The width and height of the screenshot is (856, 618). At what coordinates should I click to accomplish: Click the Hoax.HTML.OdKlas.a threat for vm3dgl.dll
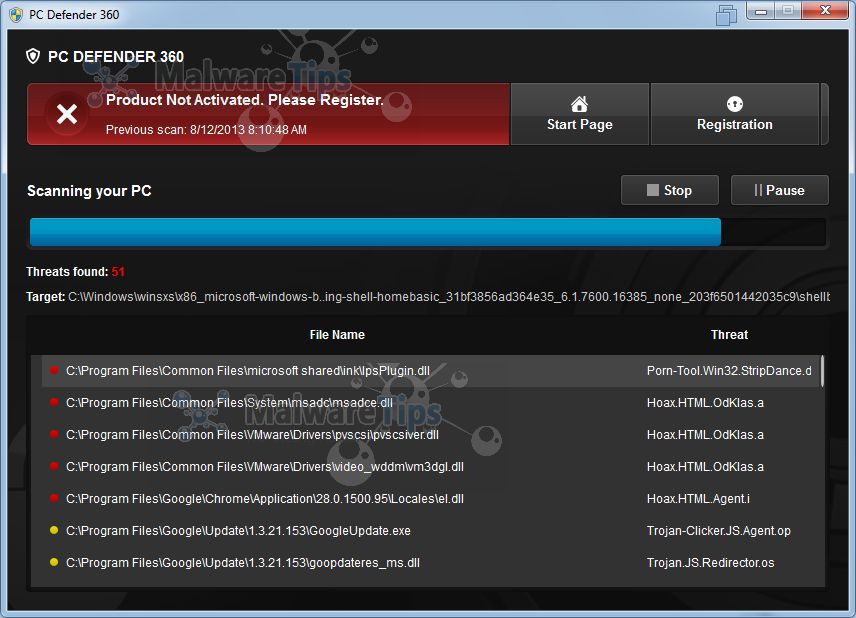[705, 467]
